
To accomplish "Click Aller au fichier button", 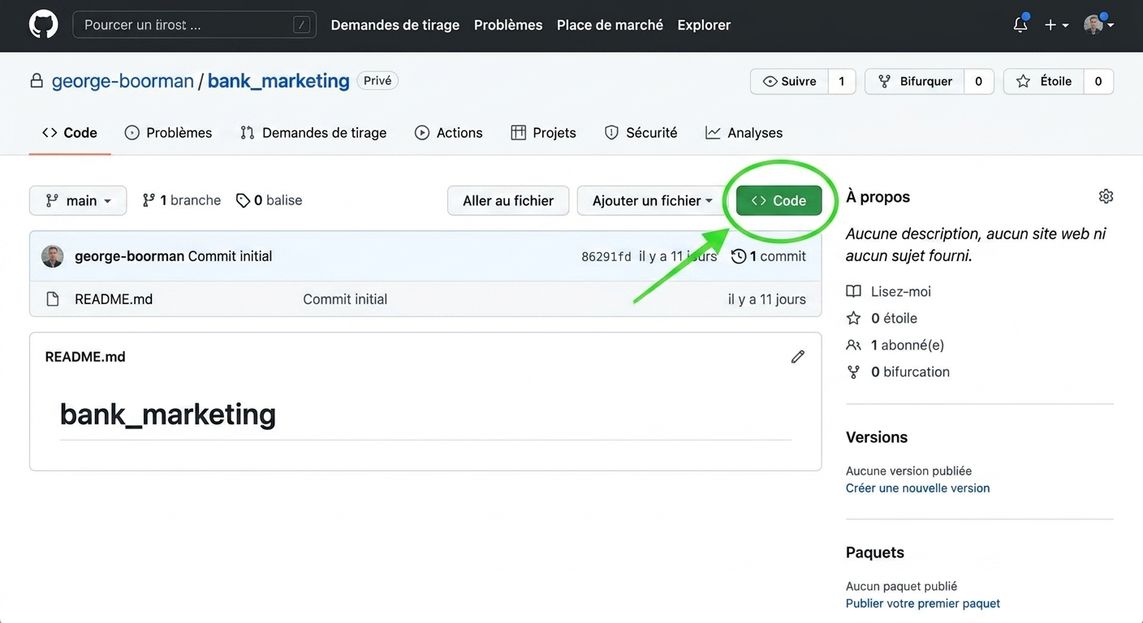I will (x=508, y=200).
